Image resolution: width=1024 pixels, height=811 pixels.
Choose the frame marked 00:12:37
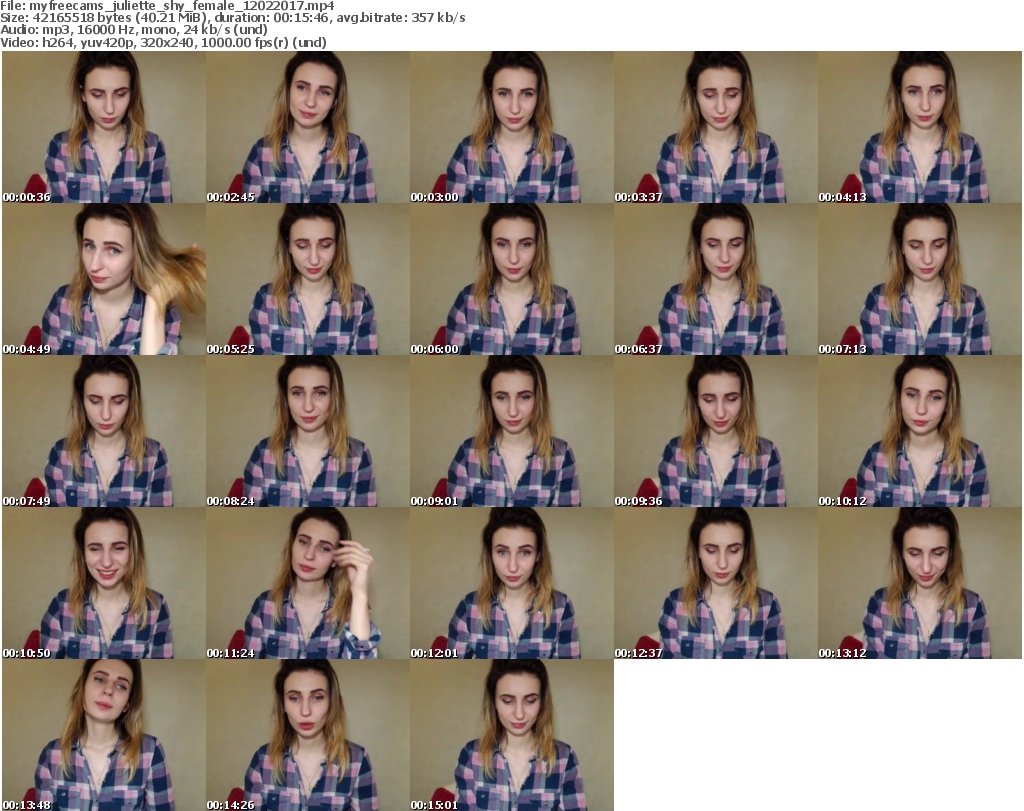(x=716, y=583)
